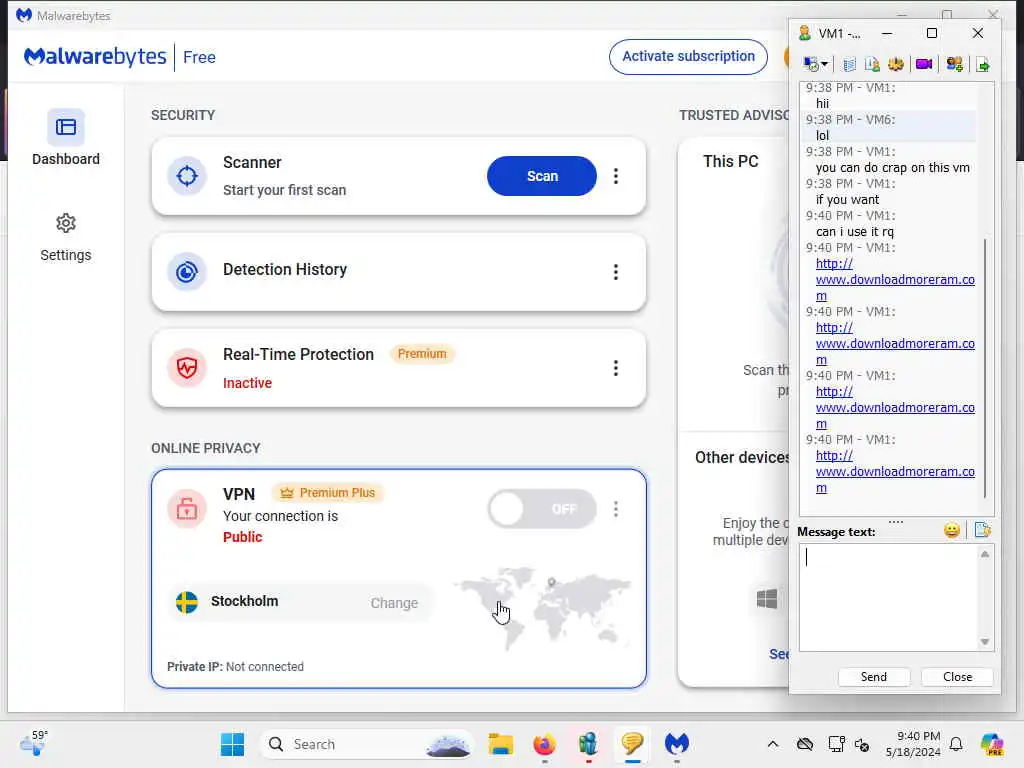Click the 'Private IP: Not connected' text
Viewport: 1024px width, 768px height.
(235, 667)
